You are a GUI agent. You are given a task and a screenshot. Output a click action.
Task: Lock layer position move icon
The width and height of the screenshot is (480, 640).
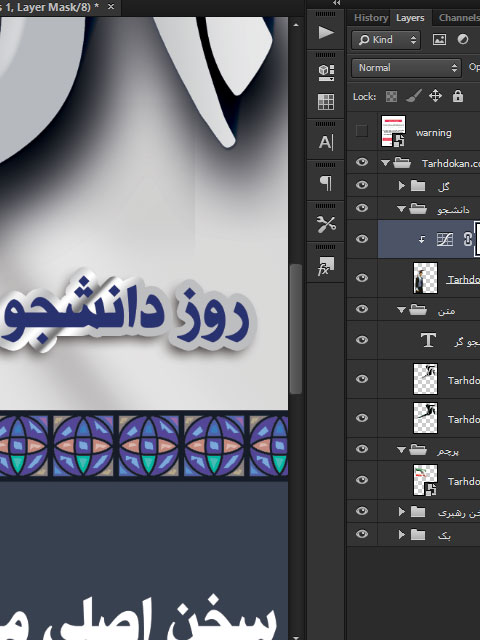[x=436, y=96]
